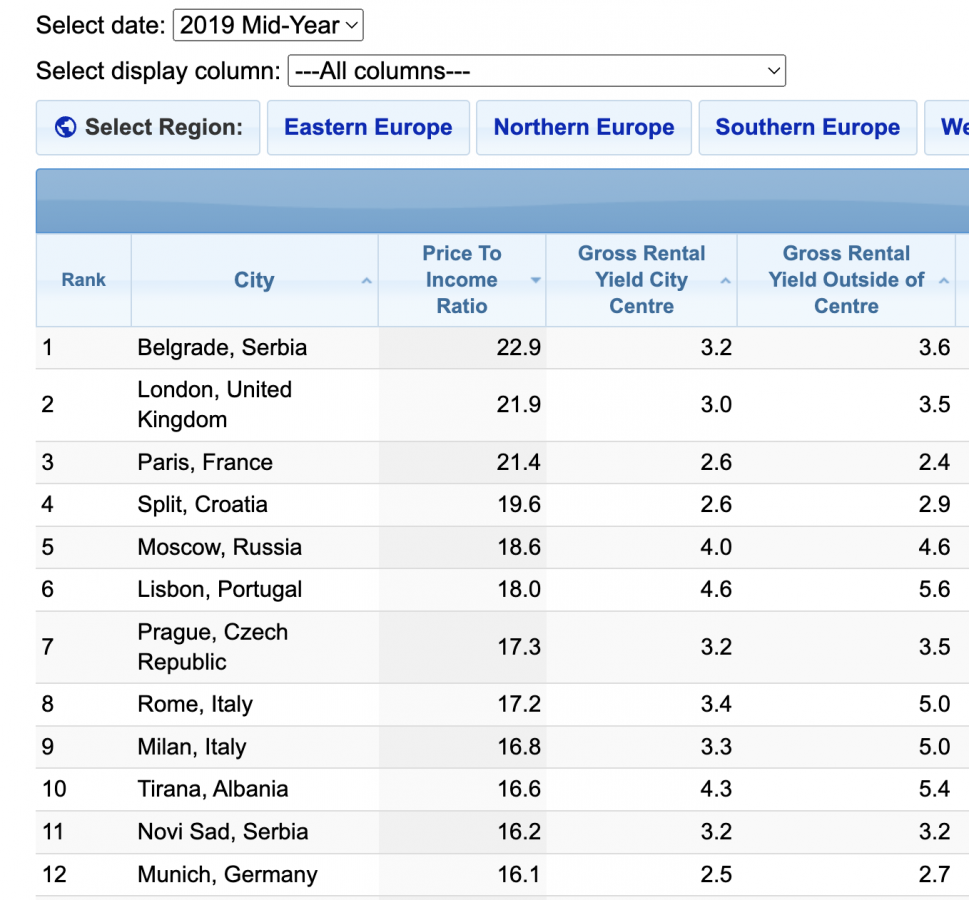This screenshot has height=900, width=969.
Task: Click the Munich, Germany city cell
Action: (227, 875)
